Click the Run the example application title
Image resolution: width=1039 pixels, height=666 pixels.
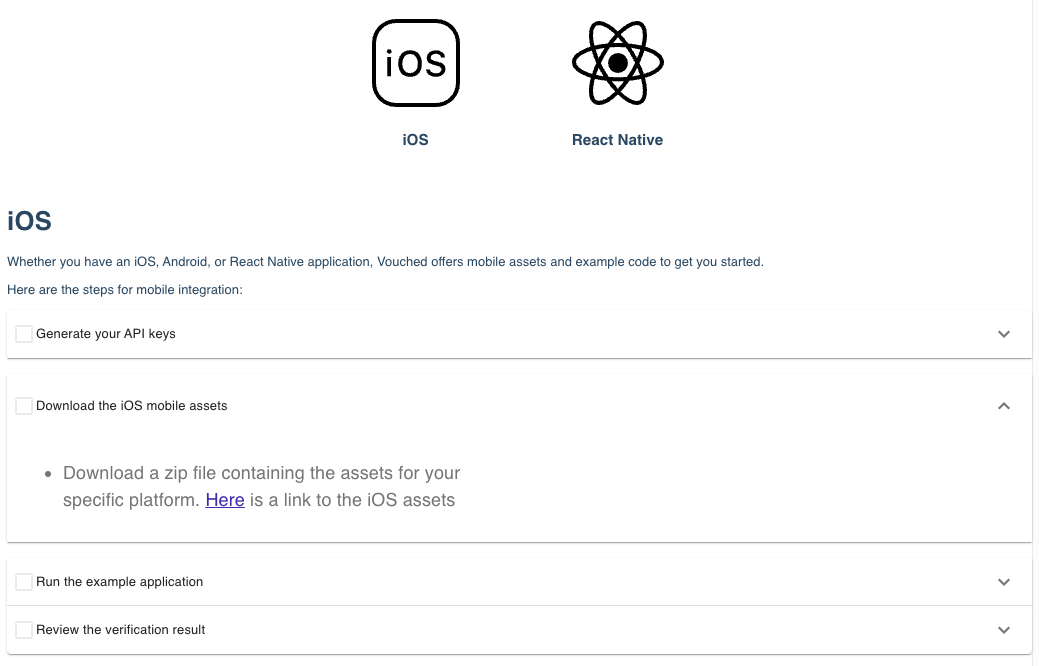[x=120, y=582]
